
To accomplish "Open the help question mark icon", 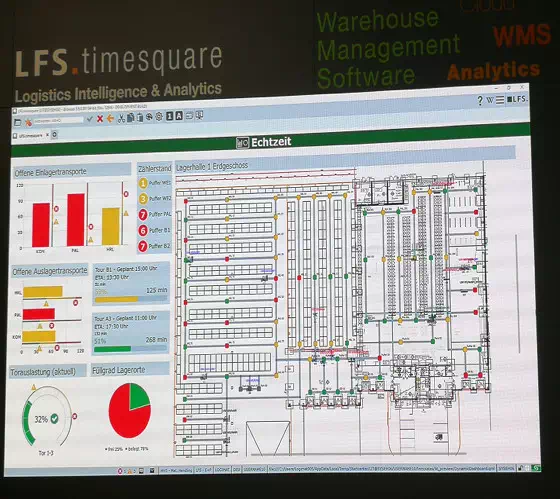I will tap(480, 101).
